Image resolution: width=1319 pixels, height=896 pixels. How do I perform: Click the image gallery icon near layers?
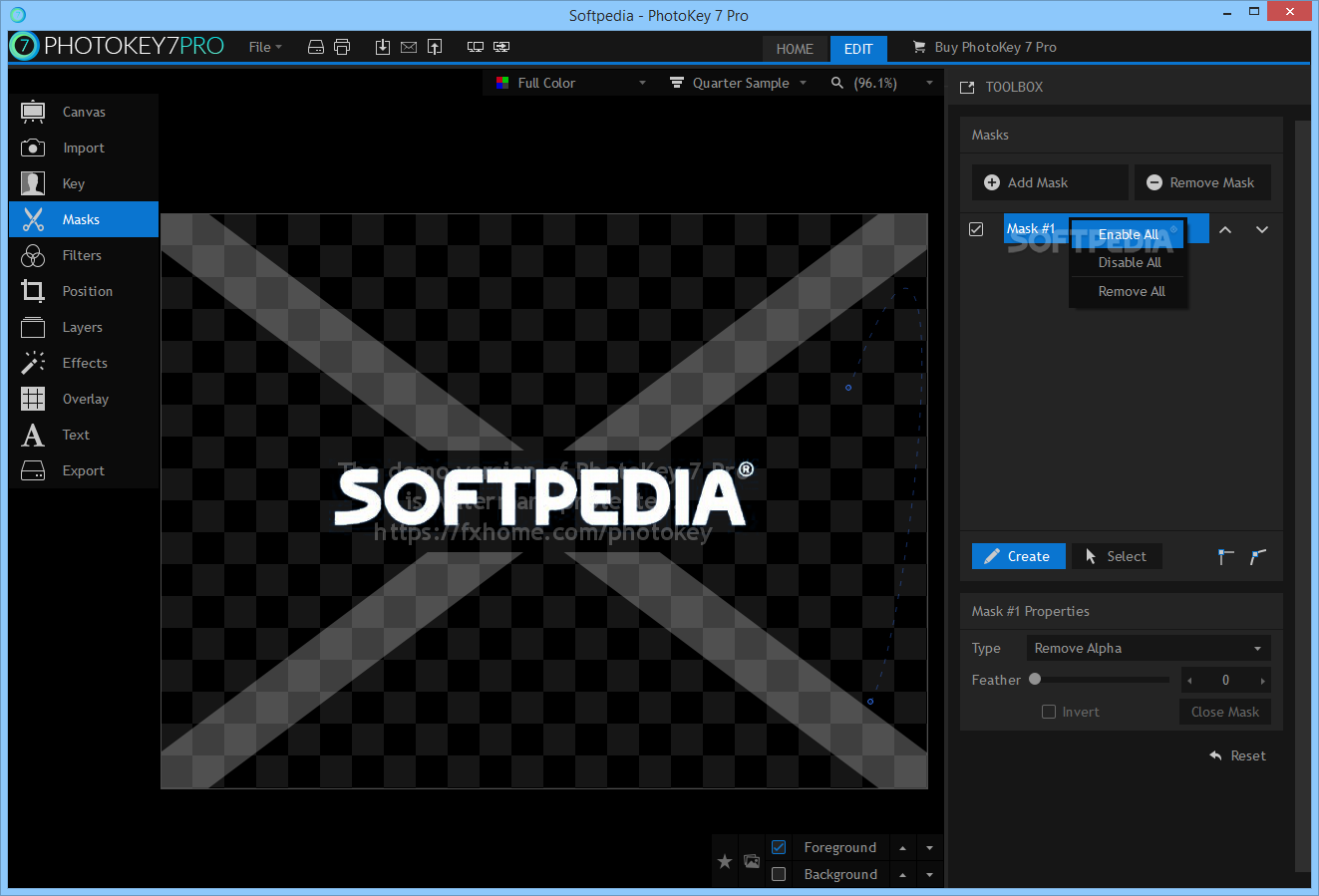tap(752, 861)
